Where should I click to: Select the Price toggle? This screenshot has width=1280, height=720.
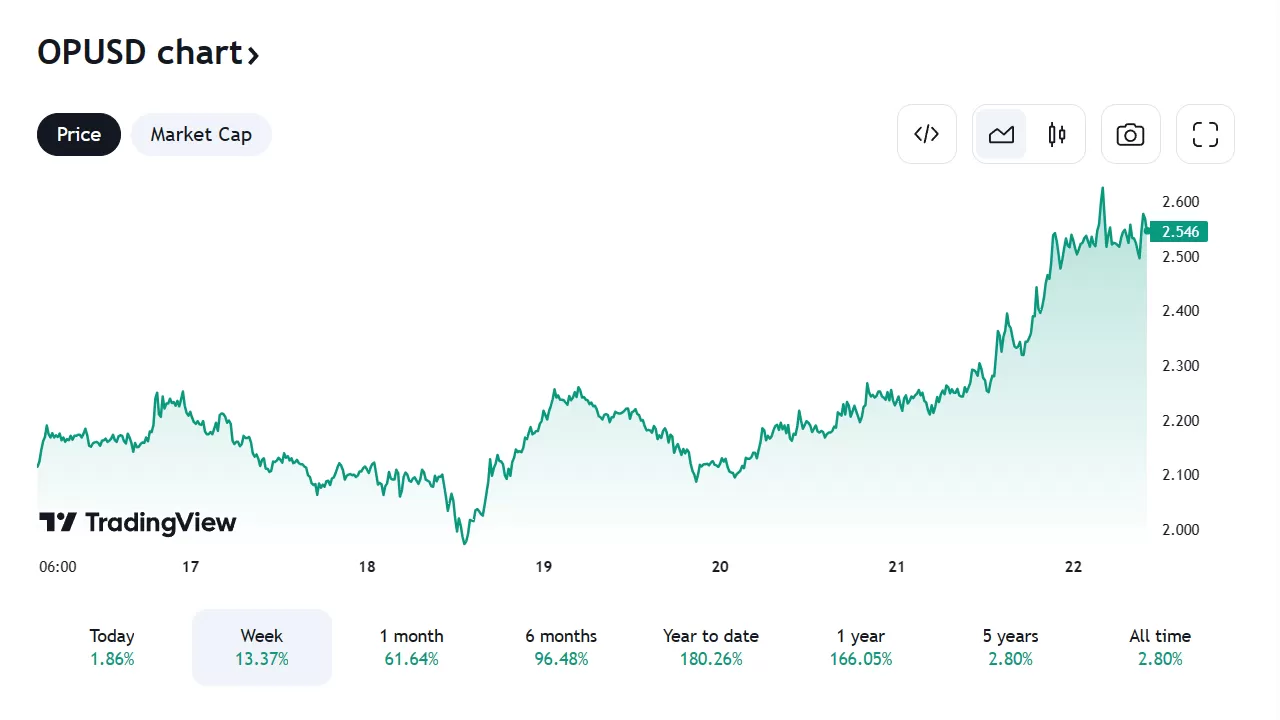[79, 134]
